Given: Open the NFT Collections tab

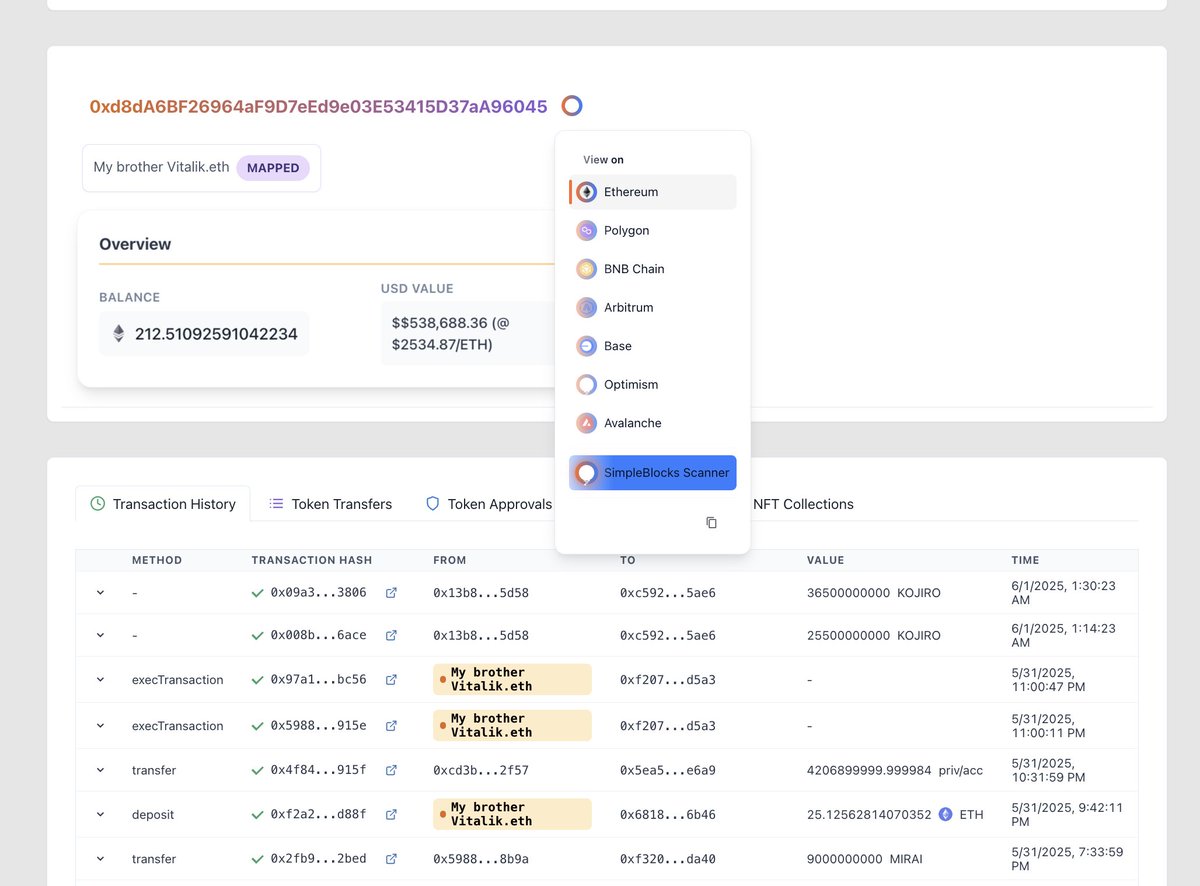Looking at the screenshot, I should pos(803,504).
